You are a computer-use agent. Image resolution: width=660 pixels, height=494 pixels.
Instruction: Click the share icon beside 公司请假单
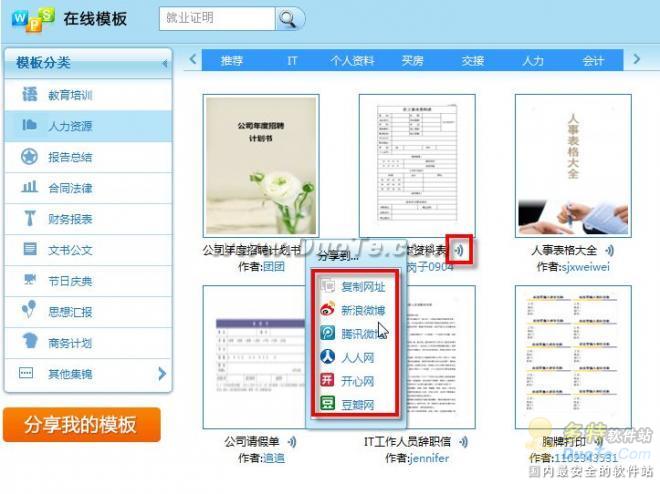click(292, 441)
